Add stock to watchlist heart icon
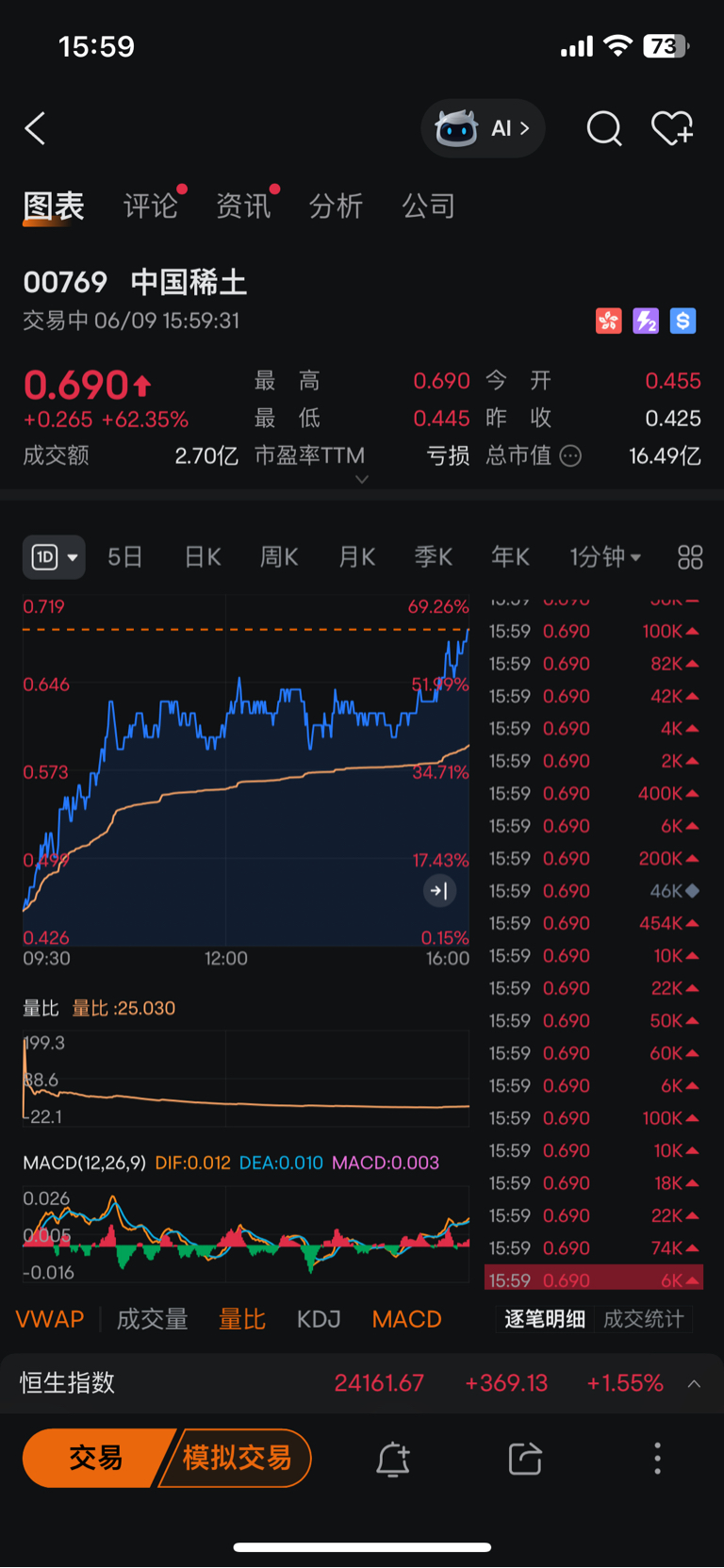This screenshot has width=724, height=1568. 672,128
